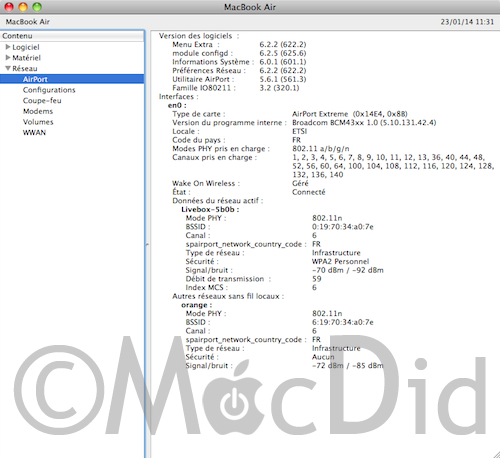
Task: Select Modems in the sidebar
Action: (x=38, y=111)
